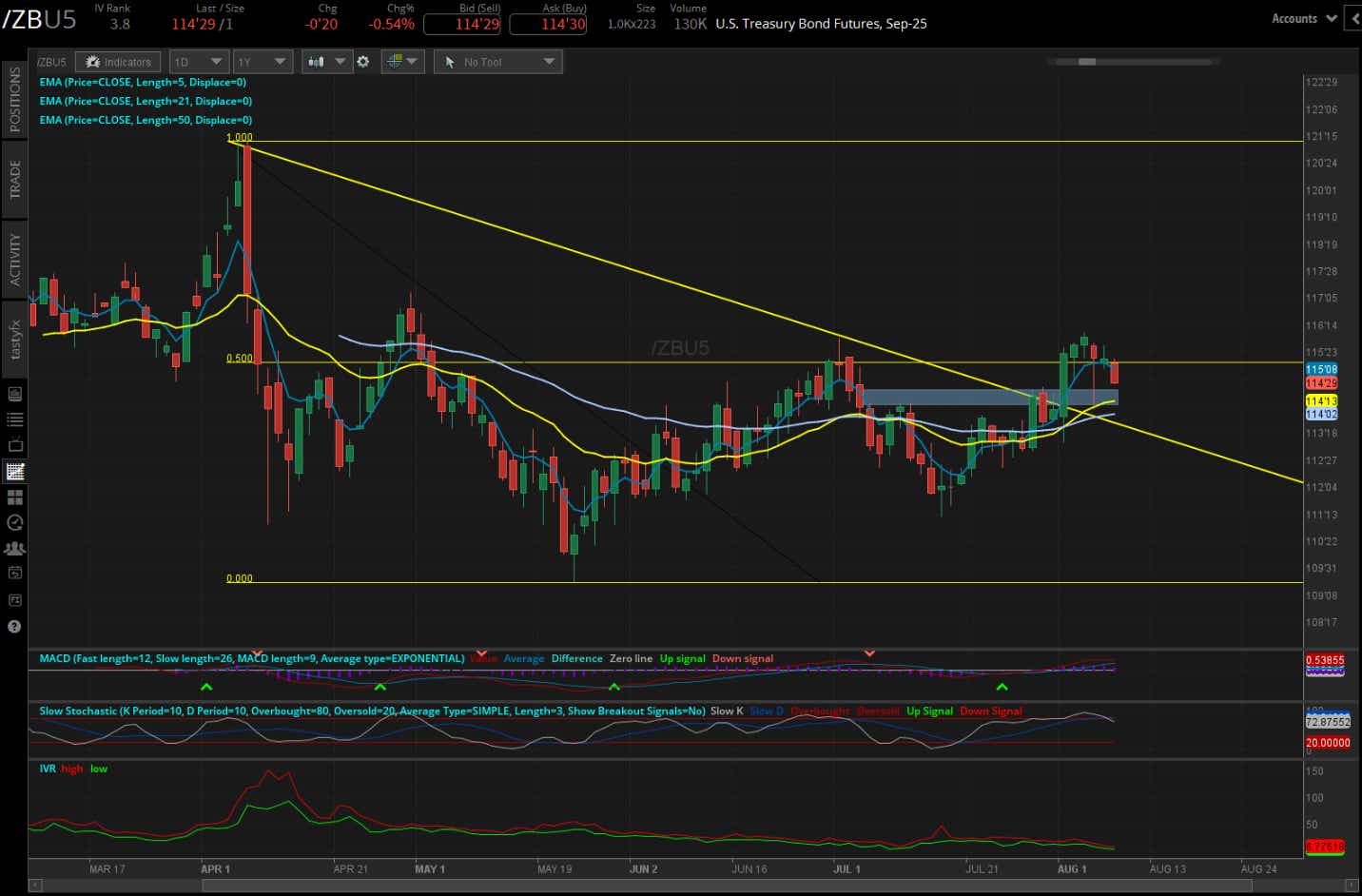The height and width of the screenshot is (896, 1362).
Task: Open the history clock icon in the sidebar
Action: [13, 522]
